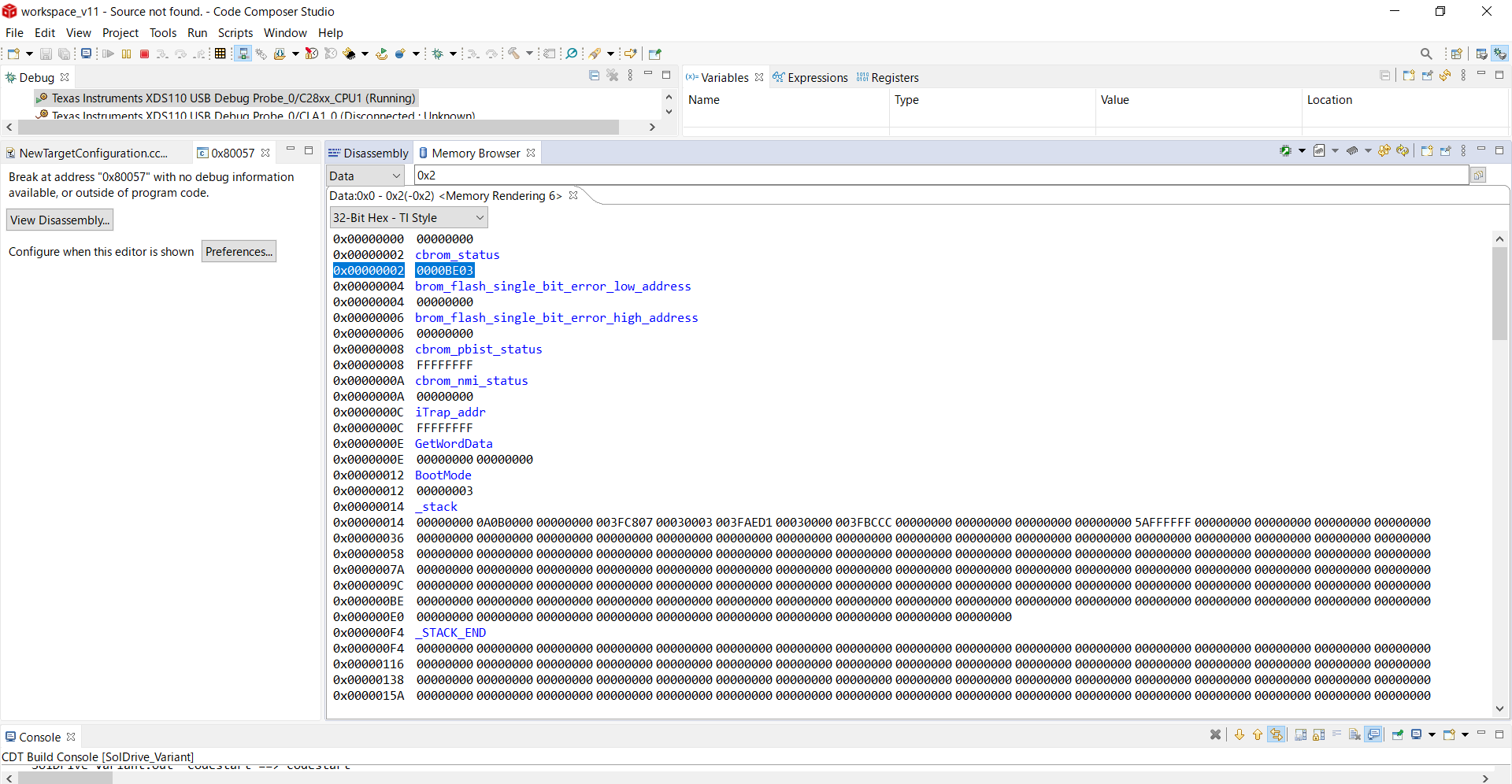Click the CPU Reset chip icon

(349, 54)
